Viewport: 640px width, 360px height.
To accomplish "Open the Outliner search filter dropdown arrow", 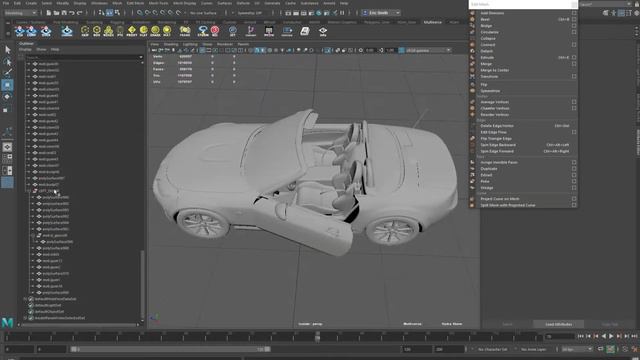I will [141, 57].
